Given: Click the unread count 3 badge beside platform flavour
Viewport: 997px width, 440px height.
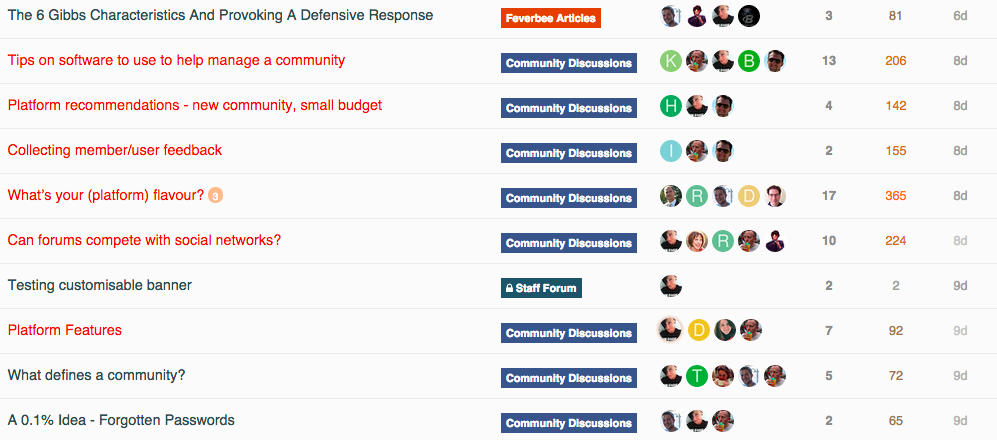Looking at the screenshot, I should [216, 196].
